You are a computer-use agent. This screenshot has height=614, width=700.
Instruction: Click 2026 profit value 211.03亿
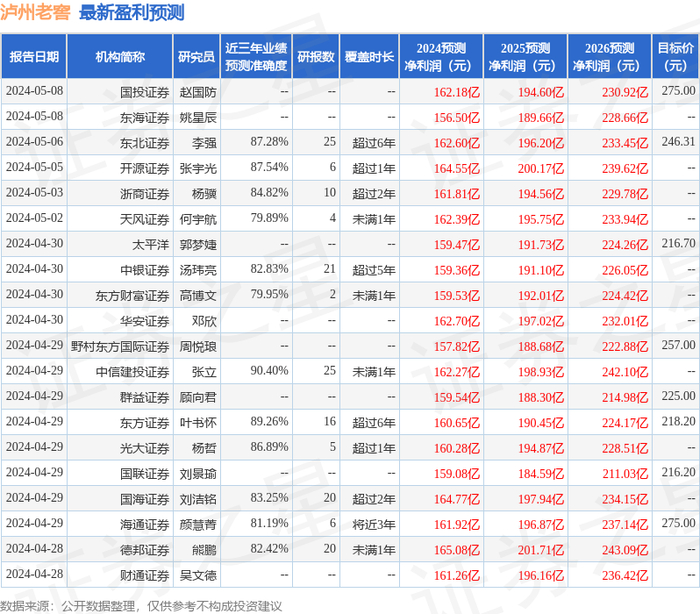(x=625, y=474)
